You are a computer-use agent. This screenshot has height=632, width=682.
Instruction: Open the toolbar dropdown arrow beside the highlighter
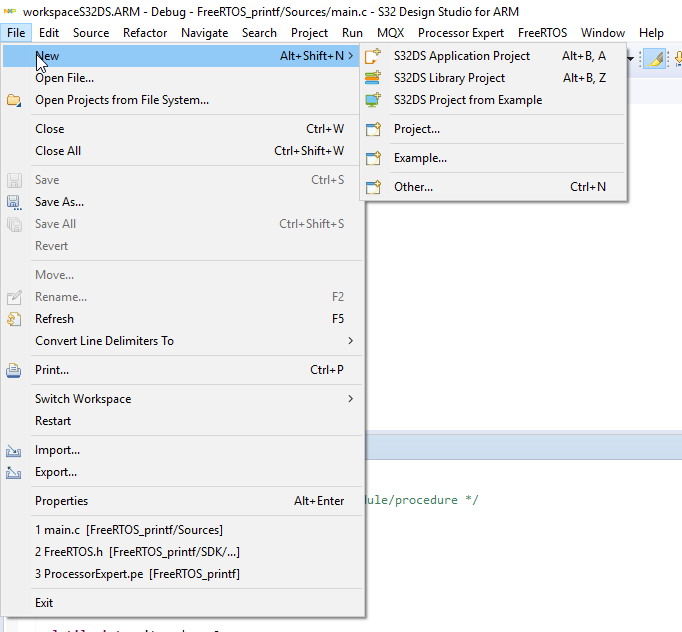coord(630,59)
